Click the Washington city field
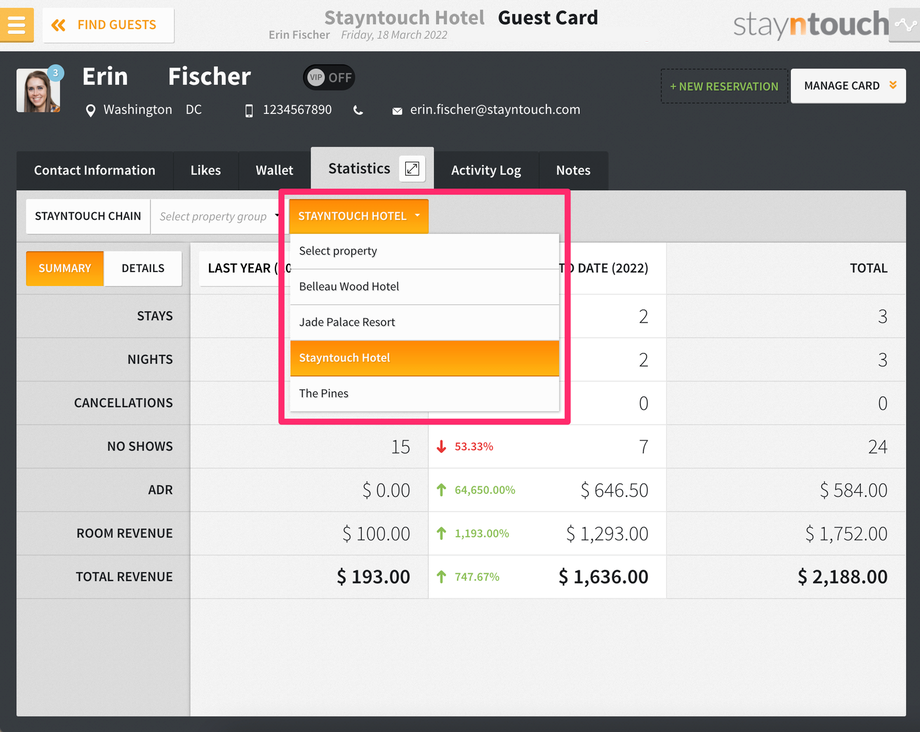The height and width of the screenshot is (732, 920). 138,110
